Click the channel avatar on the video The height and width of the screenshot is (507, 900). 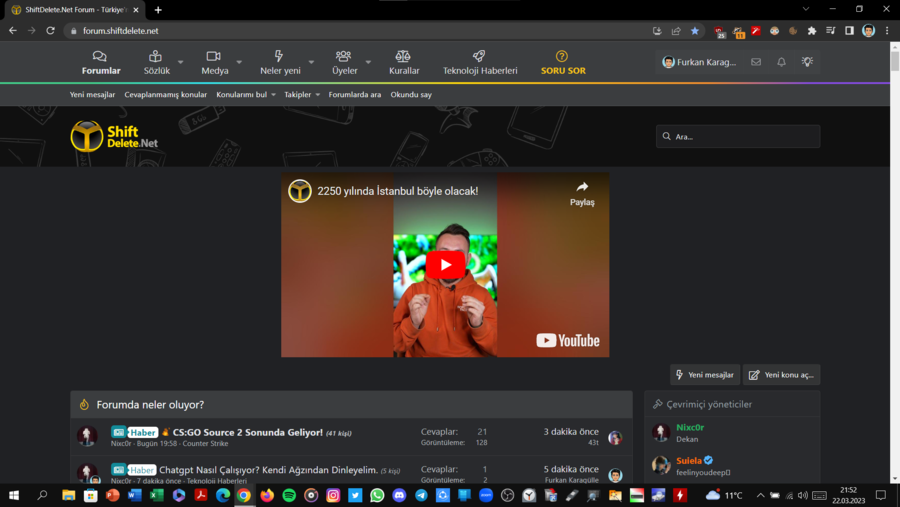[300, 191]
